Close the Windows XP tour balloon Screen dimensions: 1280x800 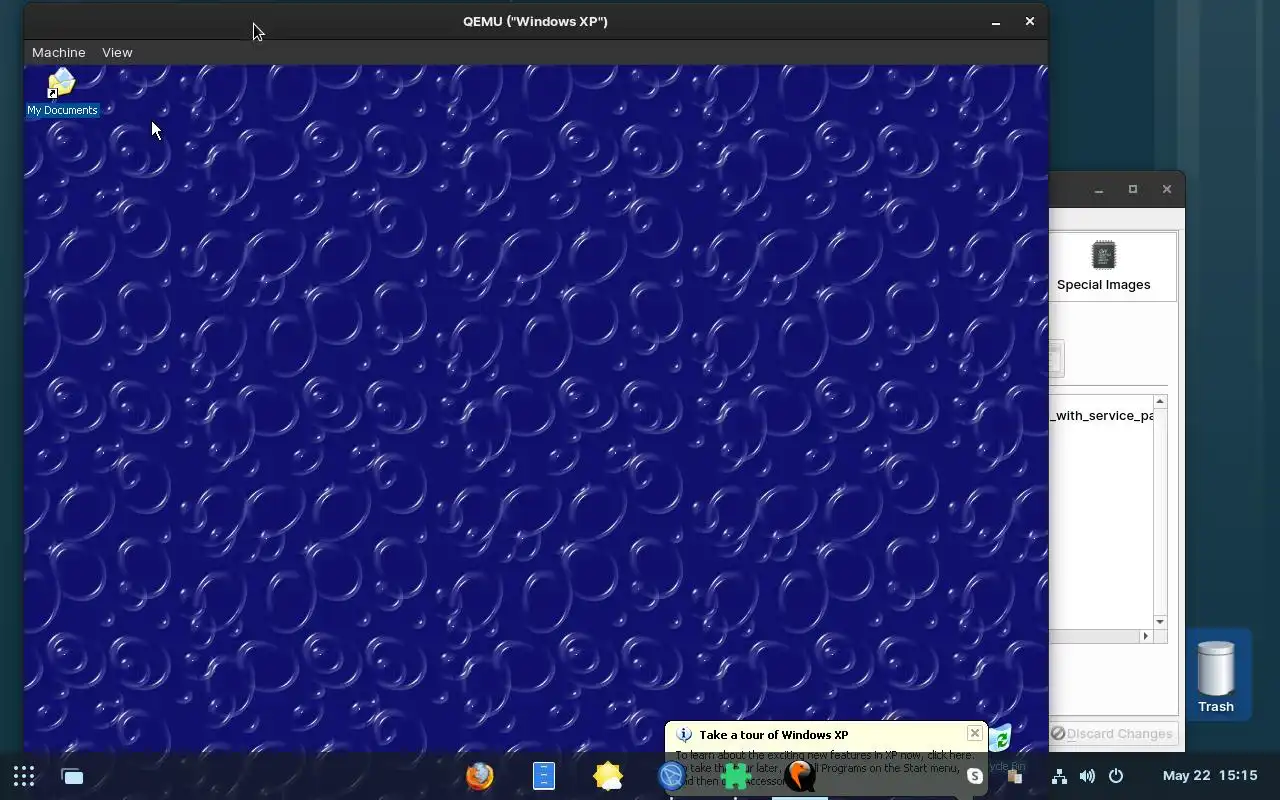coord(974,733)
